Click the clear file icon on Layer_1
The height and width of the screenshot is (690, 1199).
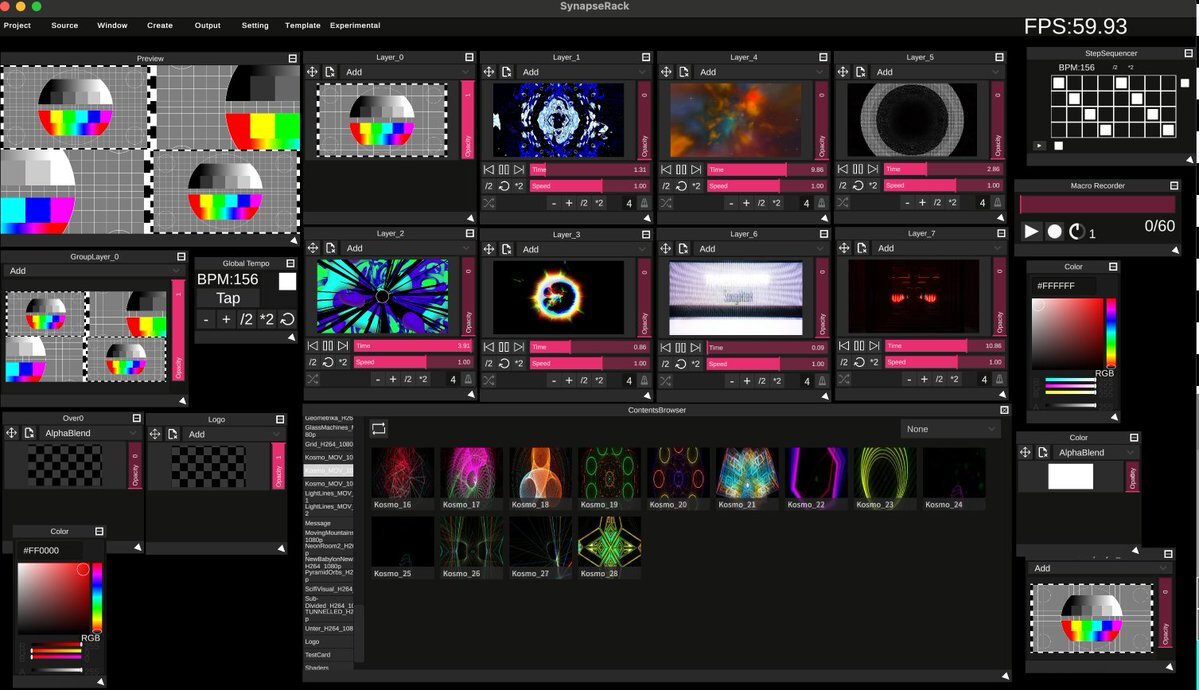pyautogui.click(x=507, y=72)
